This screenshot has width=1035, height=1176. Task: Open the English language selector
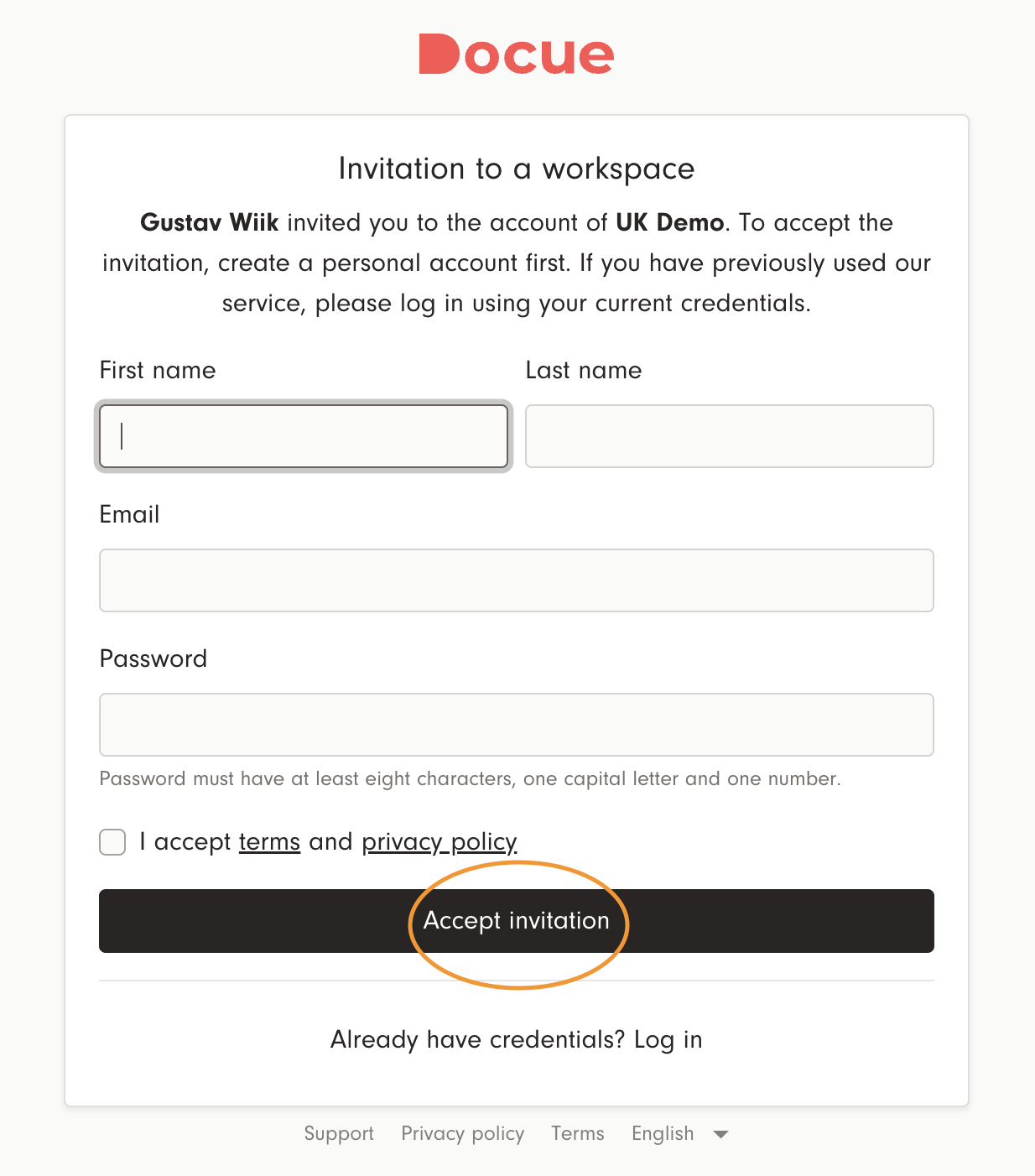click(x=663, y=1134)
